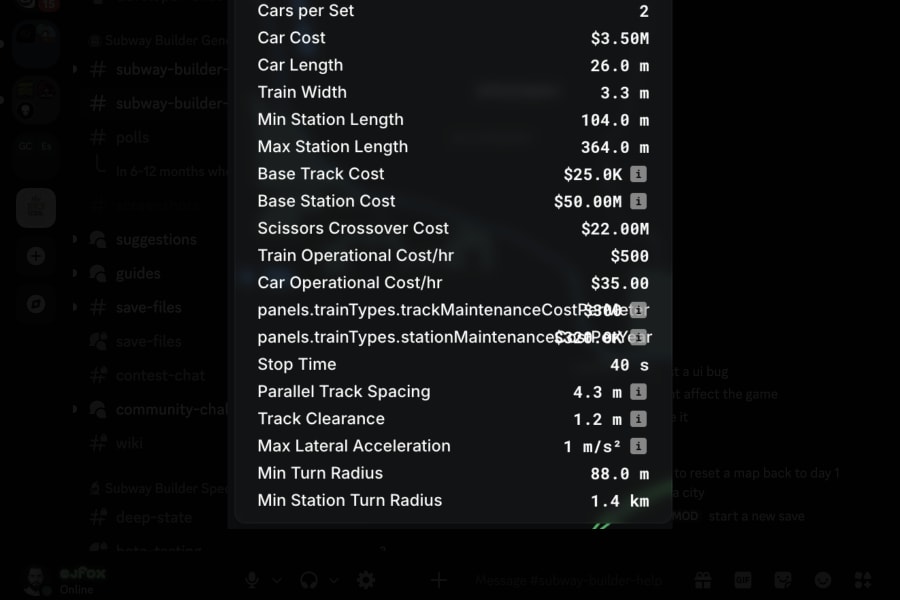Click info icon beside Base Station Cost
The width and height of the screenshot is (900, 600).
click(x=638, y=201)
